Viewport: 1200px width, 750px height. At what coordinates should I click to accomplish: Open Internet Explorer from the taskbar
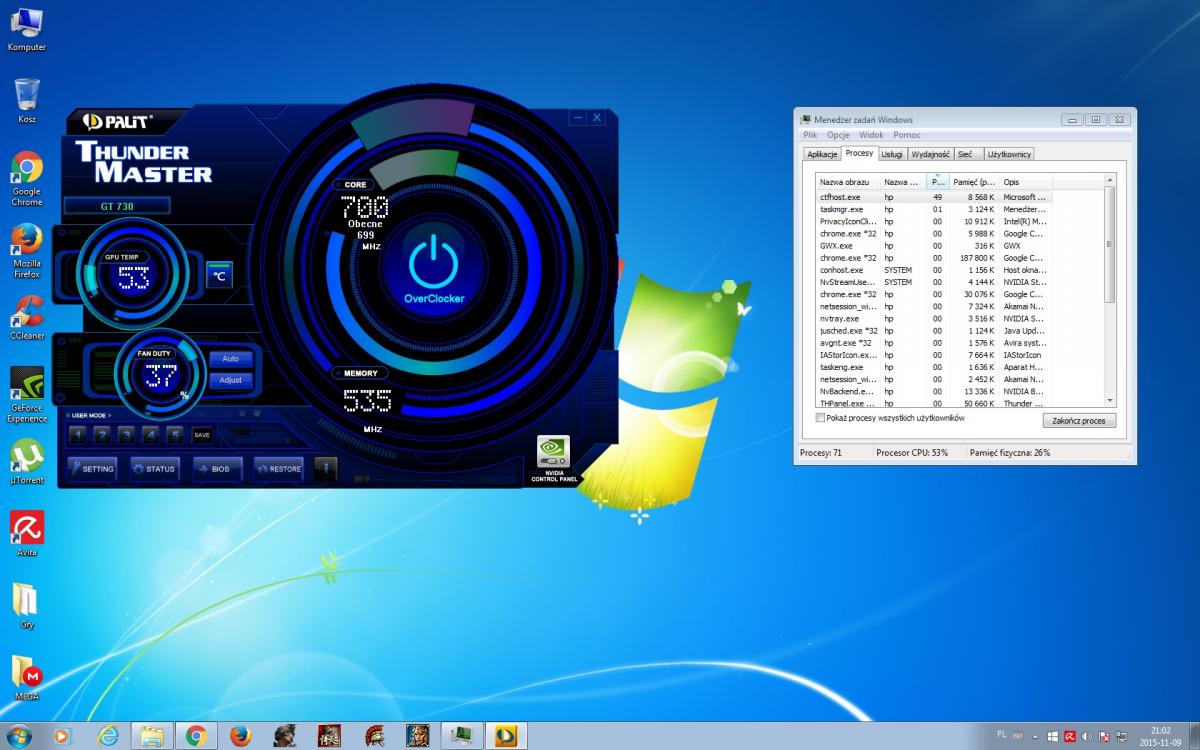pyautogui.click(x=108, y=735)
